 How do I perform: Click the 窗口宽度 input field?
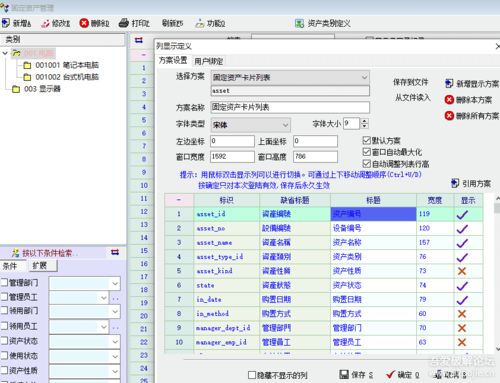point(232,156)
